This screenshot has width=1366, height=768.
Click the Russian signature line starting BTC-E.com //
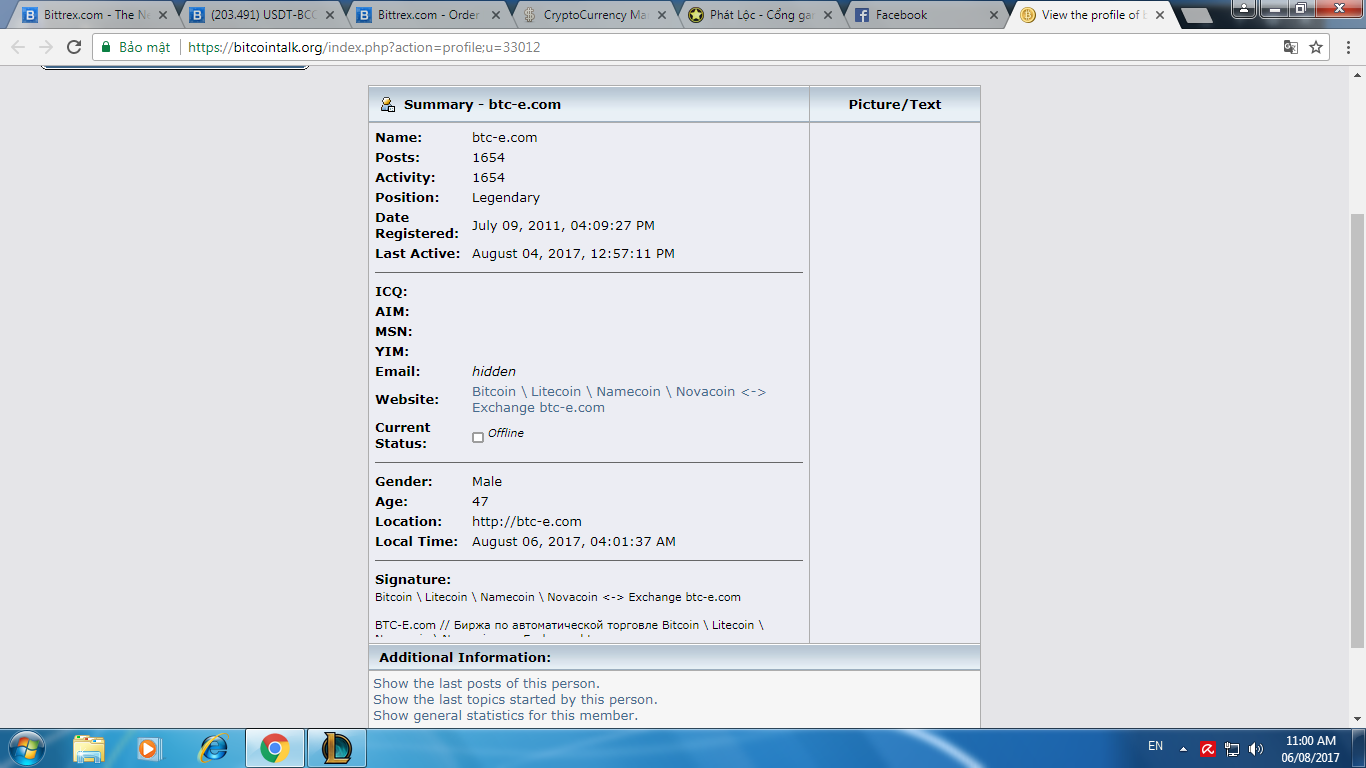tap(570, 626)
